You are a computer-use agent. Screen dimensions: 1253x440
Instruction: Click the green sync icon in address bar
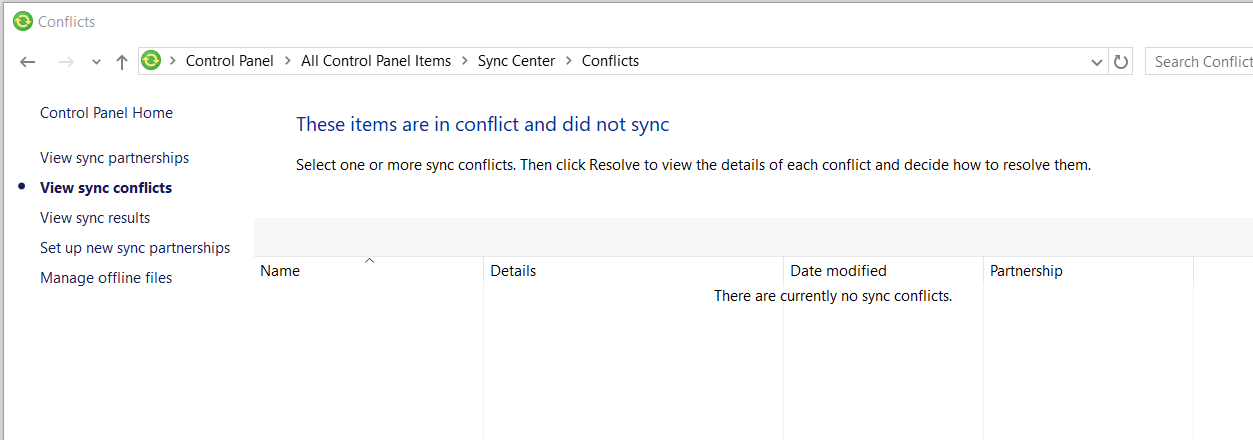[x=151, y=61]
